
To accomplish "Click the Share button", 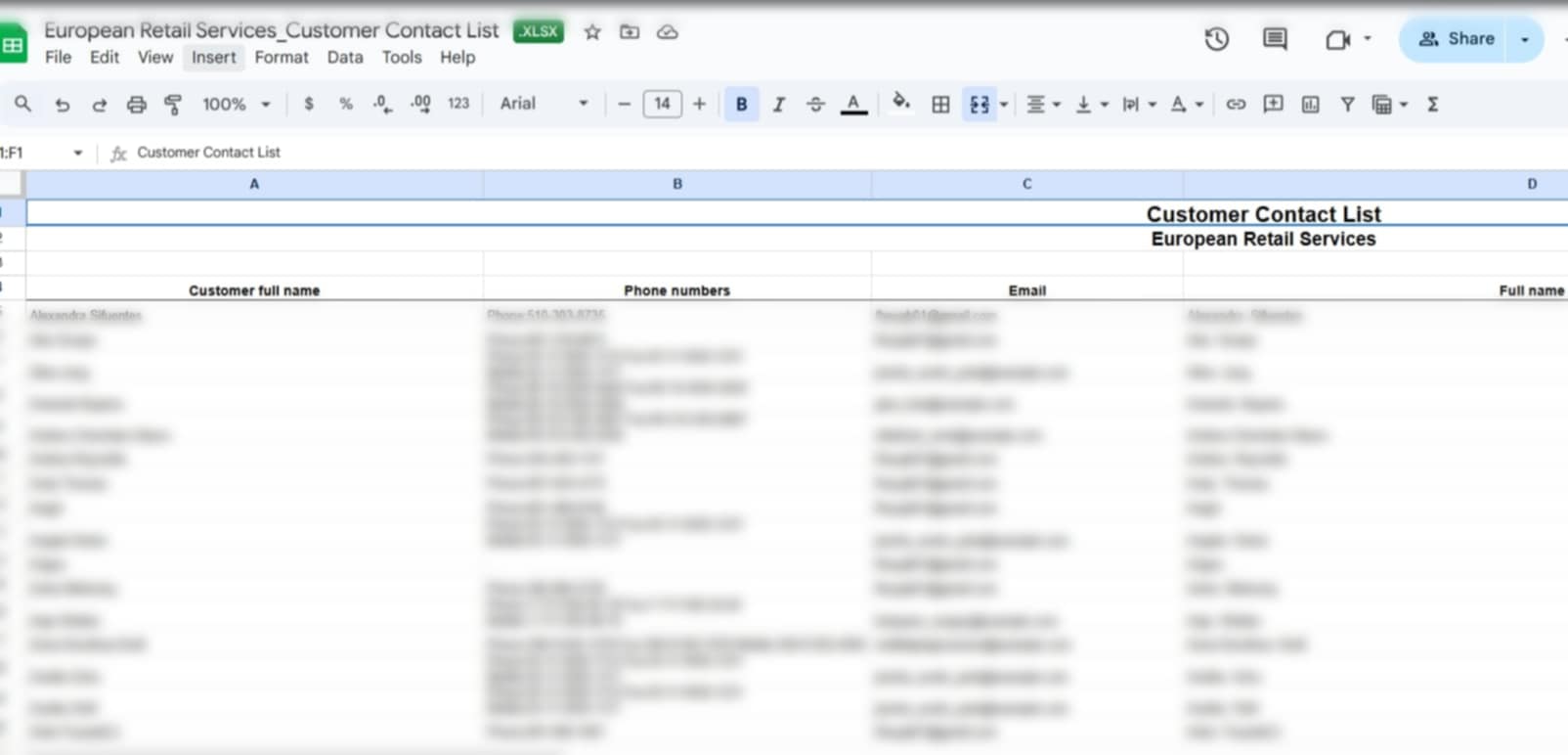I will coord(1457,39).
